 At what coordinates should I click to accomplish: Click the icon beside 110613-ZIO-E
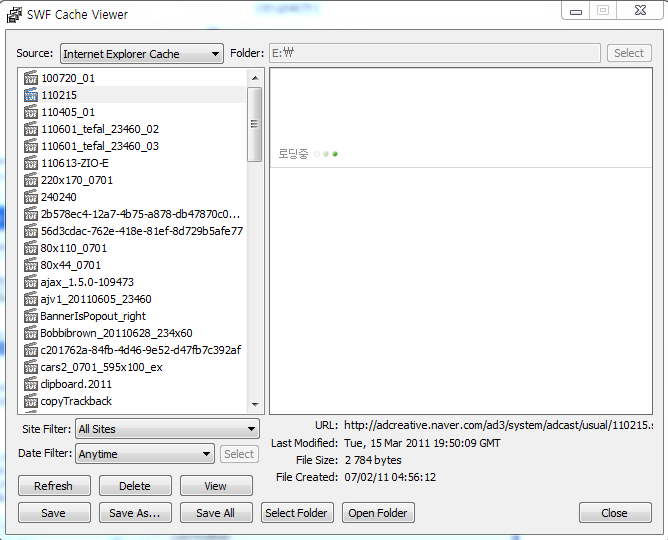click(31, 163)
